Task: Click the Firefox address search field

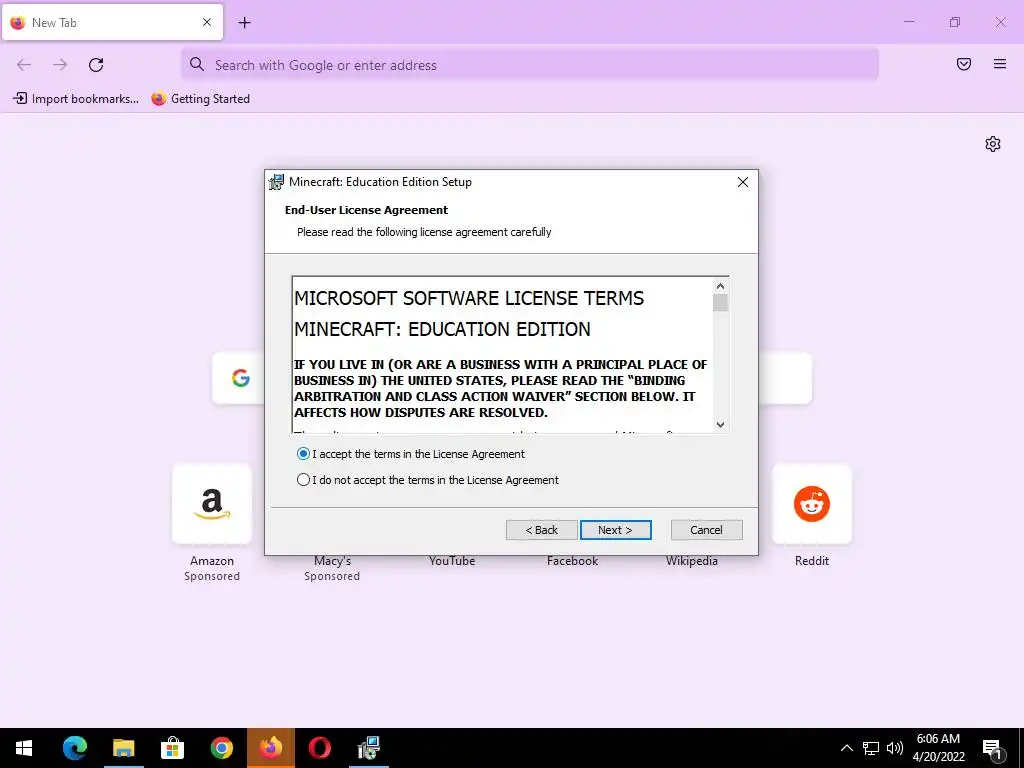Action: pos(530,65)
